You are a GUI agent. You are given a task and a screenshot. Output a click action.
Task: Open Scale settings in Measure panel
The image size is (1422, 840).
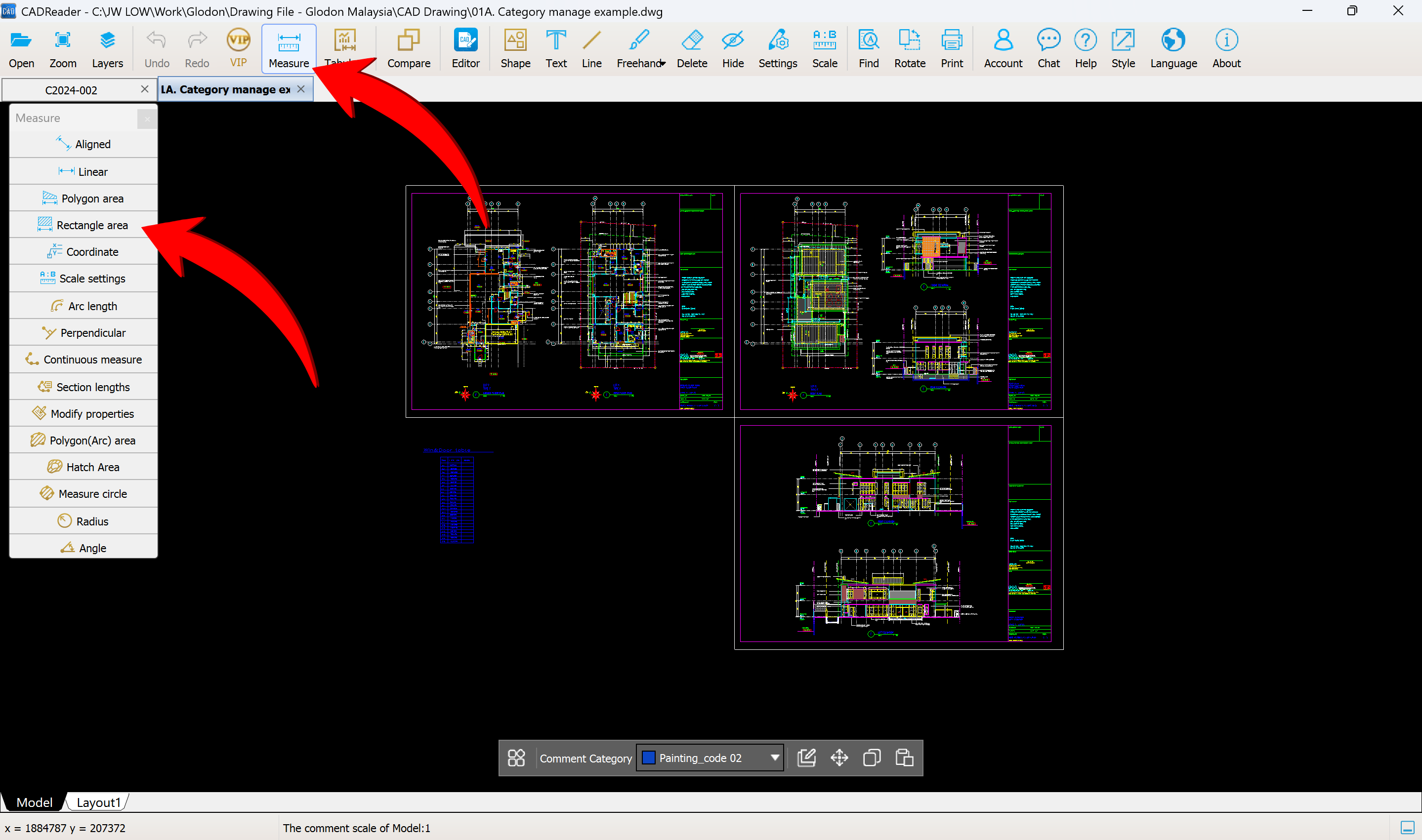click(x=83, y=279)
